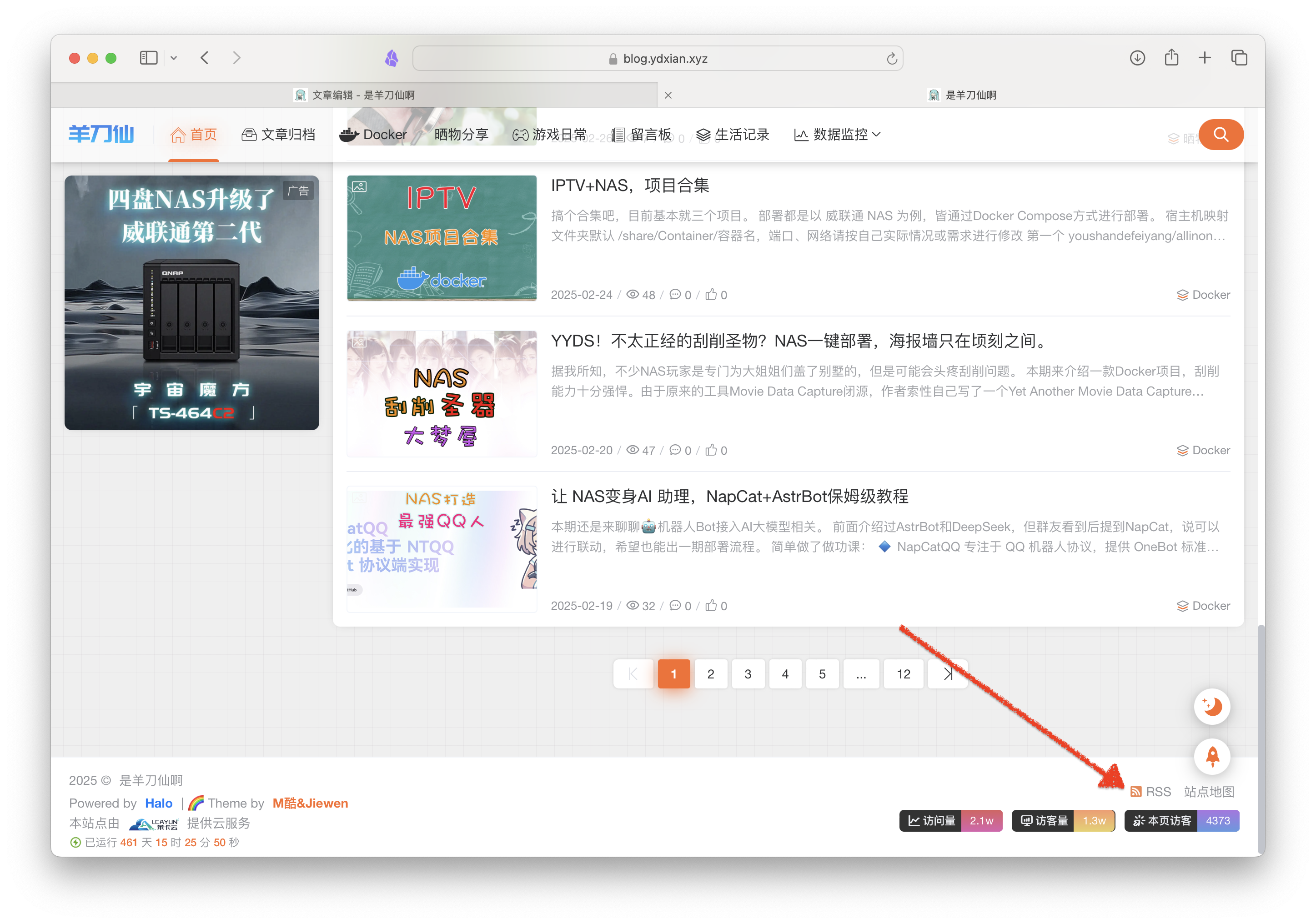Jump to the last page with the arrow

pos(948,674)
